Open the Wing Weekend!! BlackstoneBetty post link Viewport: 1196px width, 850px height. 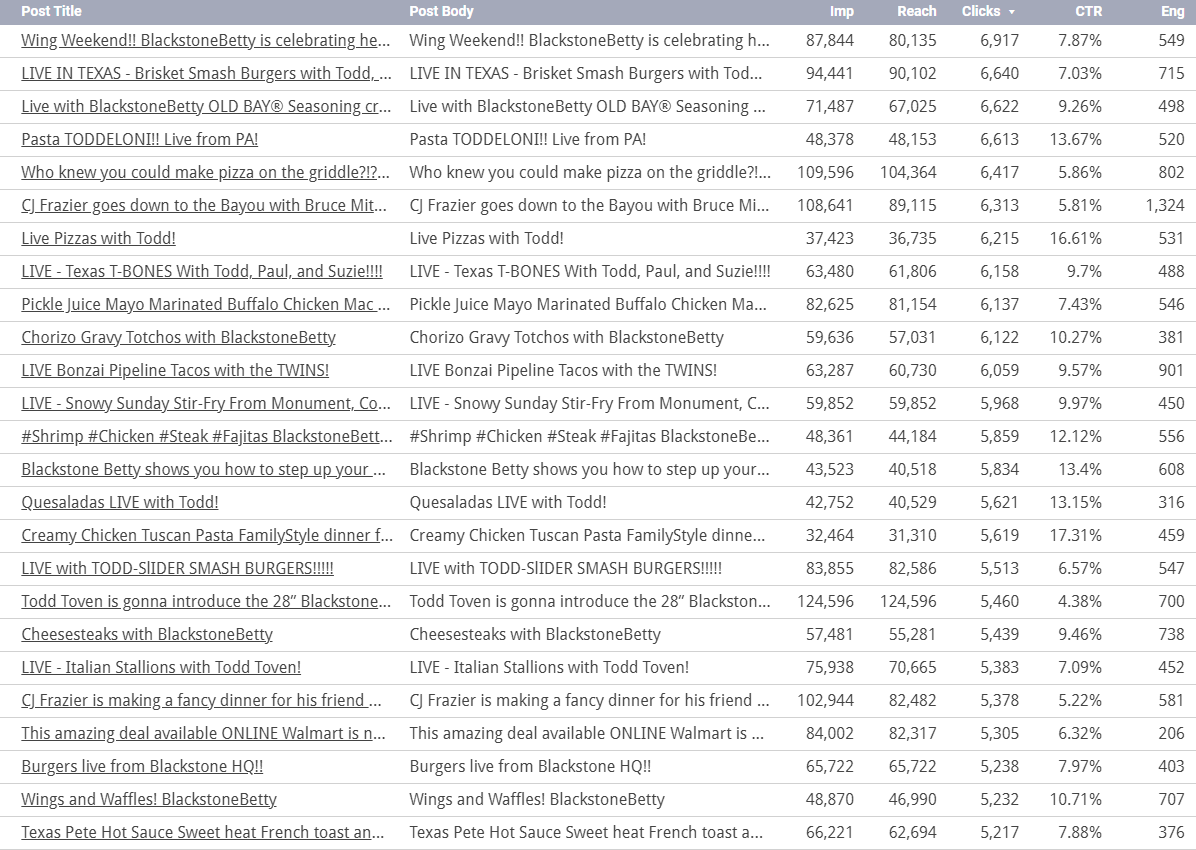point(206,40)
